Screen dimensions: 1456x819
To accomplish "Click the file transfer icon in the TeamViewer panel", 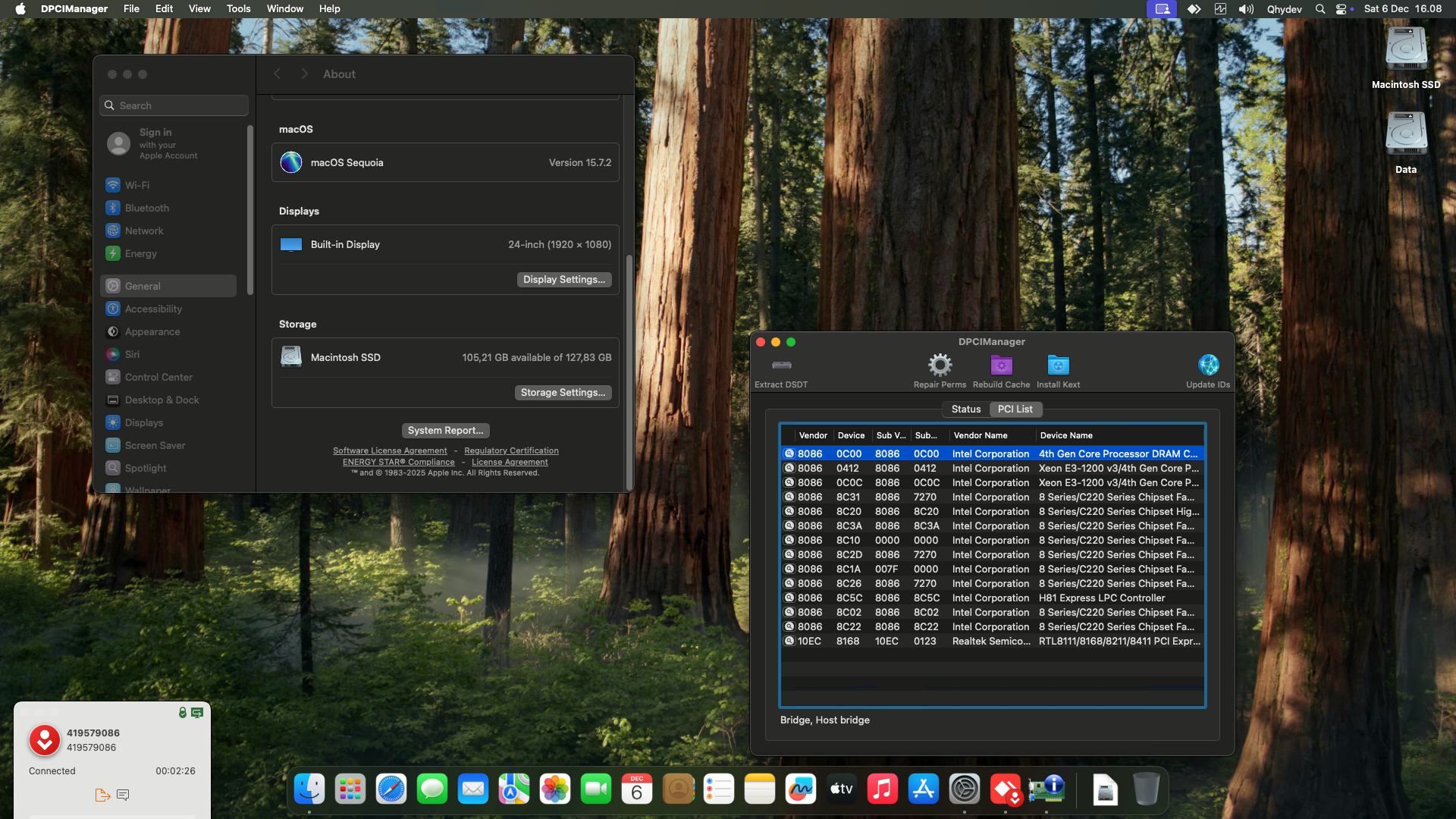I will pos(103,795).
